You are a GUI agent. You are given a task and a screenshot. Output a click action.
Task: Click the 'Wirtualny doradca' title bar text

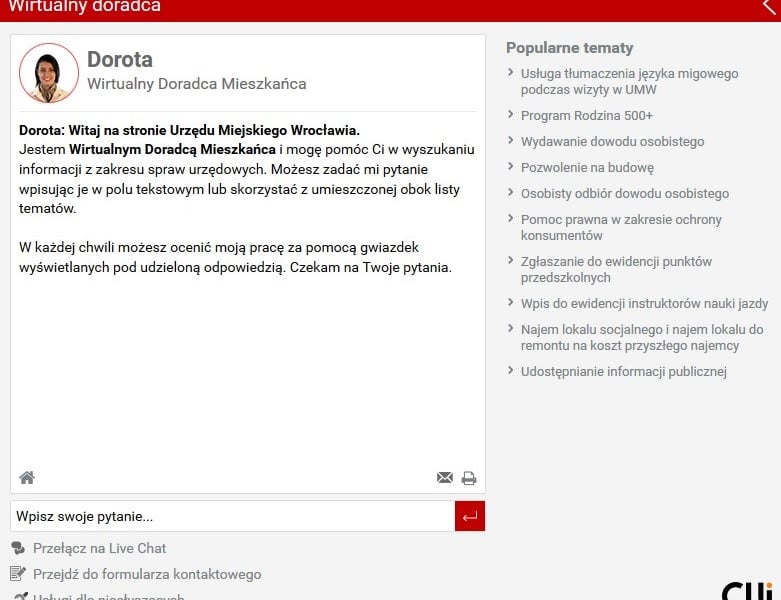85,6
